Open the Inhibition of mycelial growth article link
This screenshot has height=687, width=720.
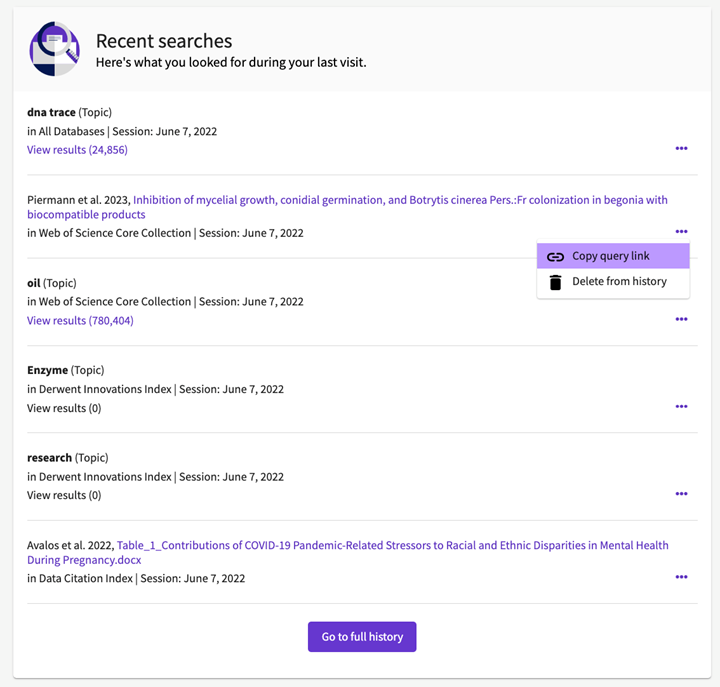(x=347, y=207)
